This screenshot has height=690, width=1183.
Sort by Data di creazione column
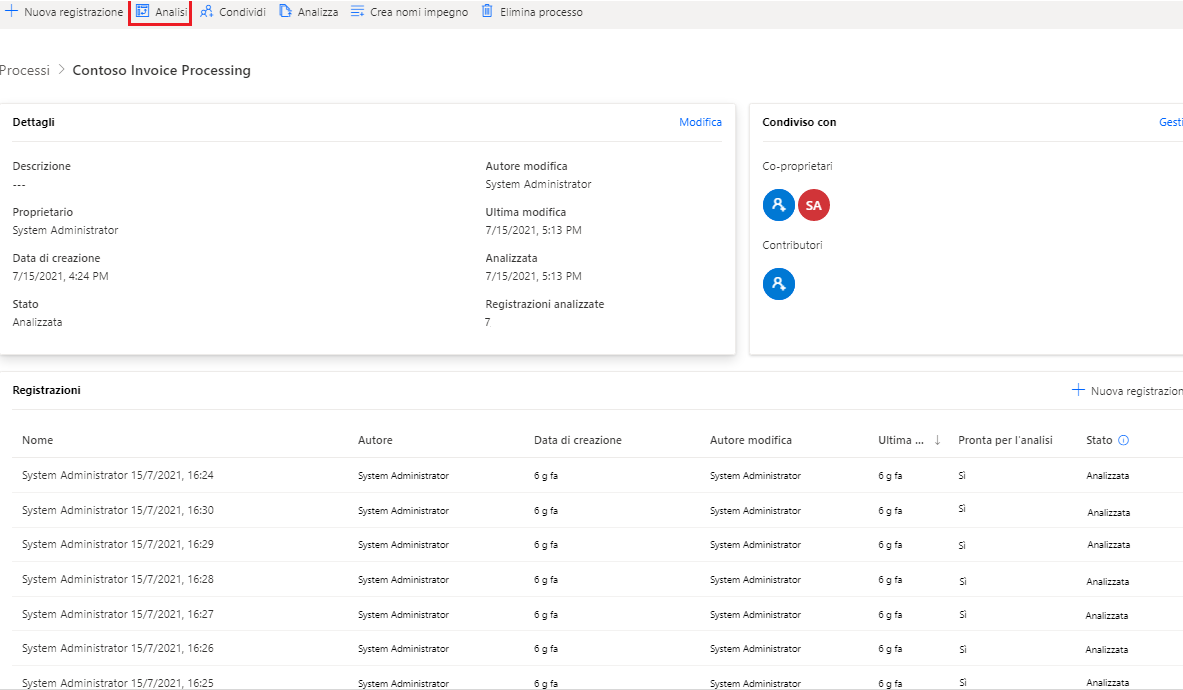[x=578, y=440]
